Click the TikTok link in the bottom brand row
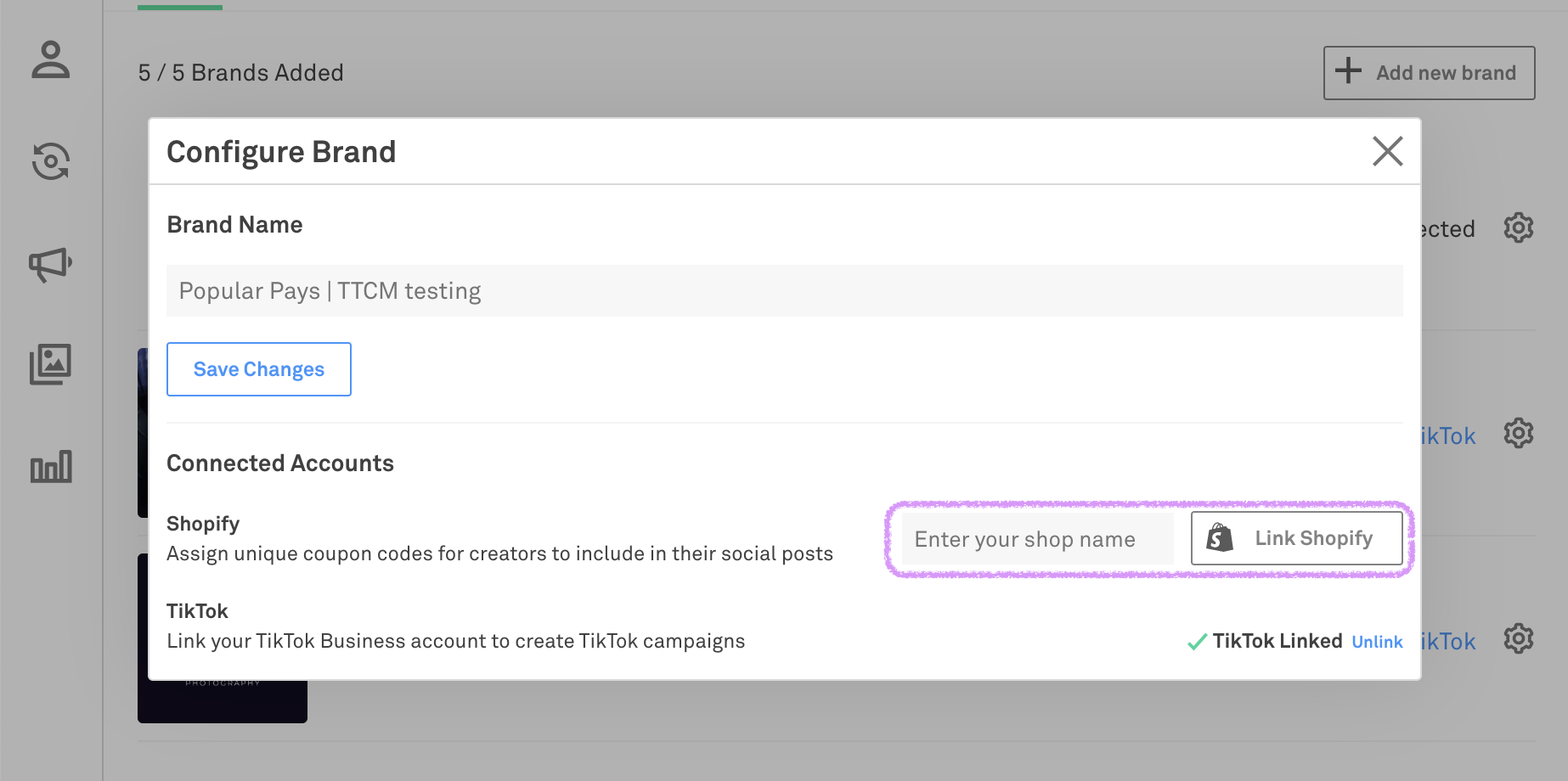This screenshot has height=781, width=1568. [x=1449, y=642]
